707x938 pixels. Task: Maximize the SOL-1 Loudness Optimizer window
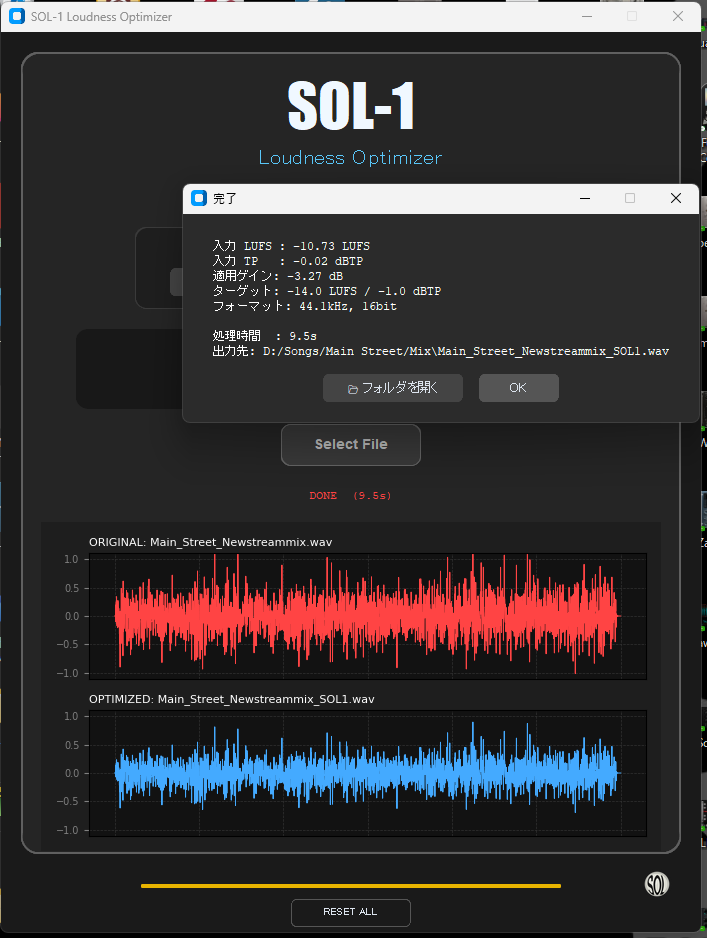pyautogui.click(x=632, y=16)
